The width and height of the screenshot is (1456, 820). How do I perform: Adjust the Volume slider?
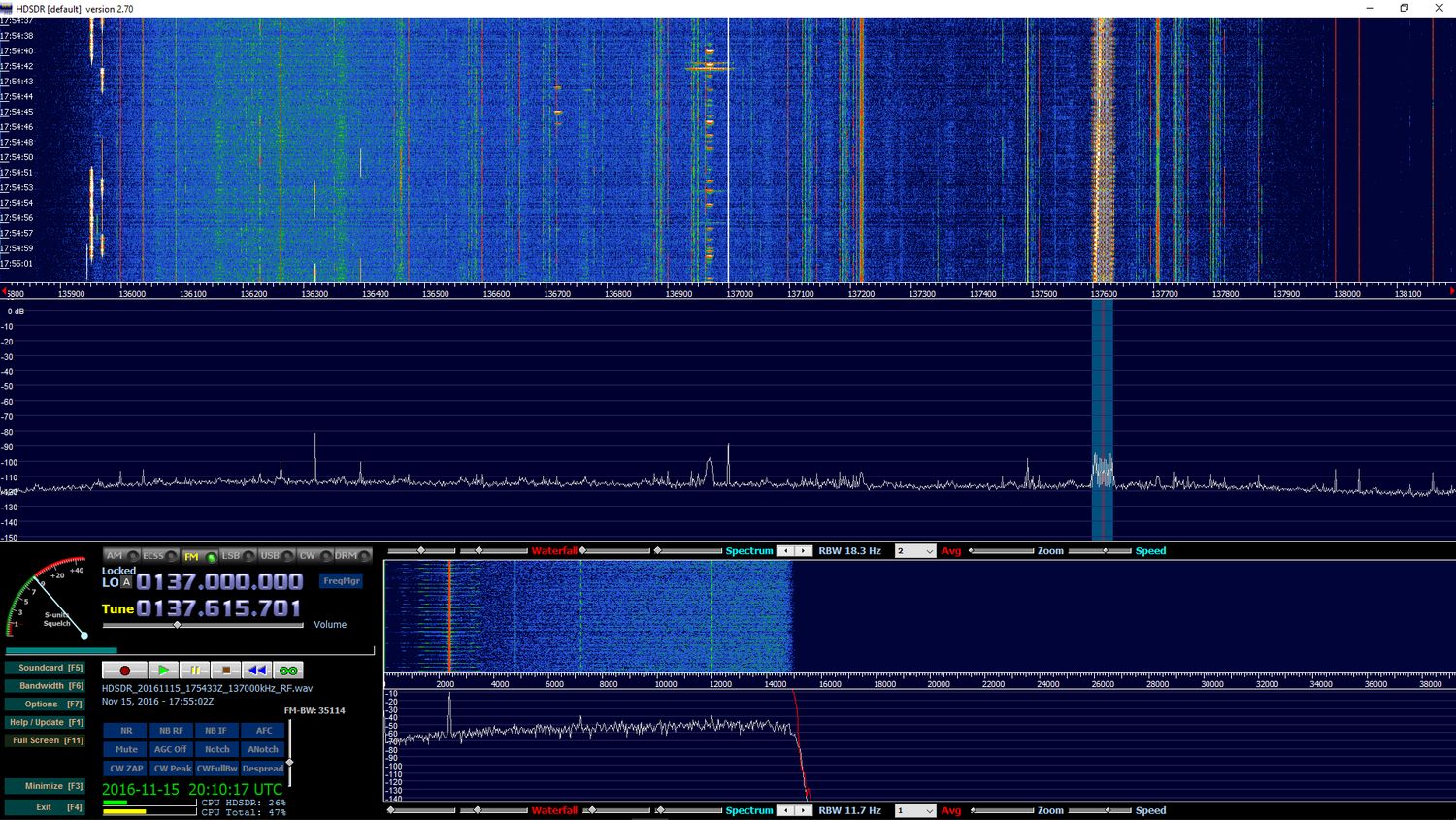pos(178,625)
